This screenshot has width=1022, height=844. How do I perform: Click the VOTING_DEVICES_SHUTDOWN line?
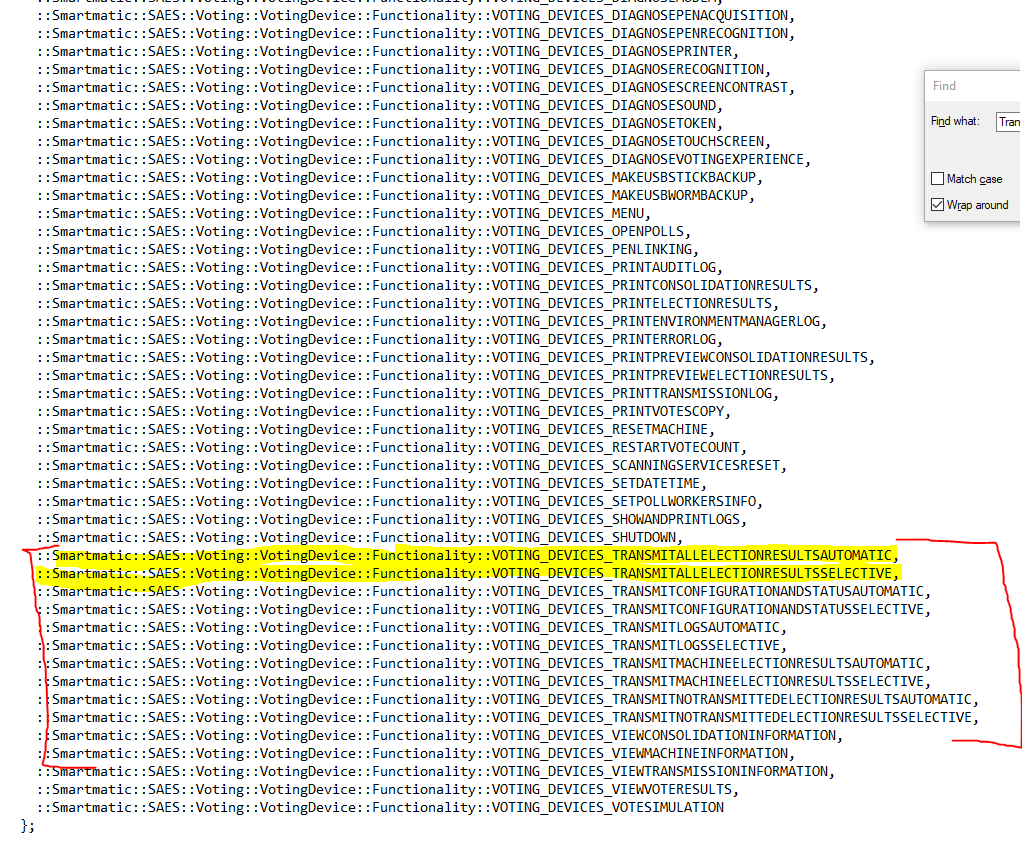[x=359, y=538]
